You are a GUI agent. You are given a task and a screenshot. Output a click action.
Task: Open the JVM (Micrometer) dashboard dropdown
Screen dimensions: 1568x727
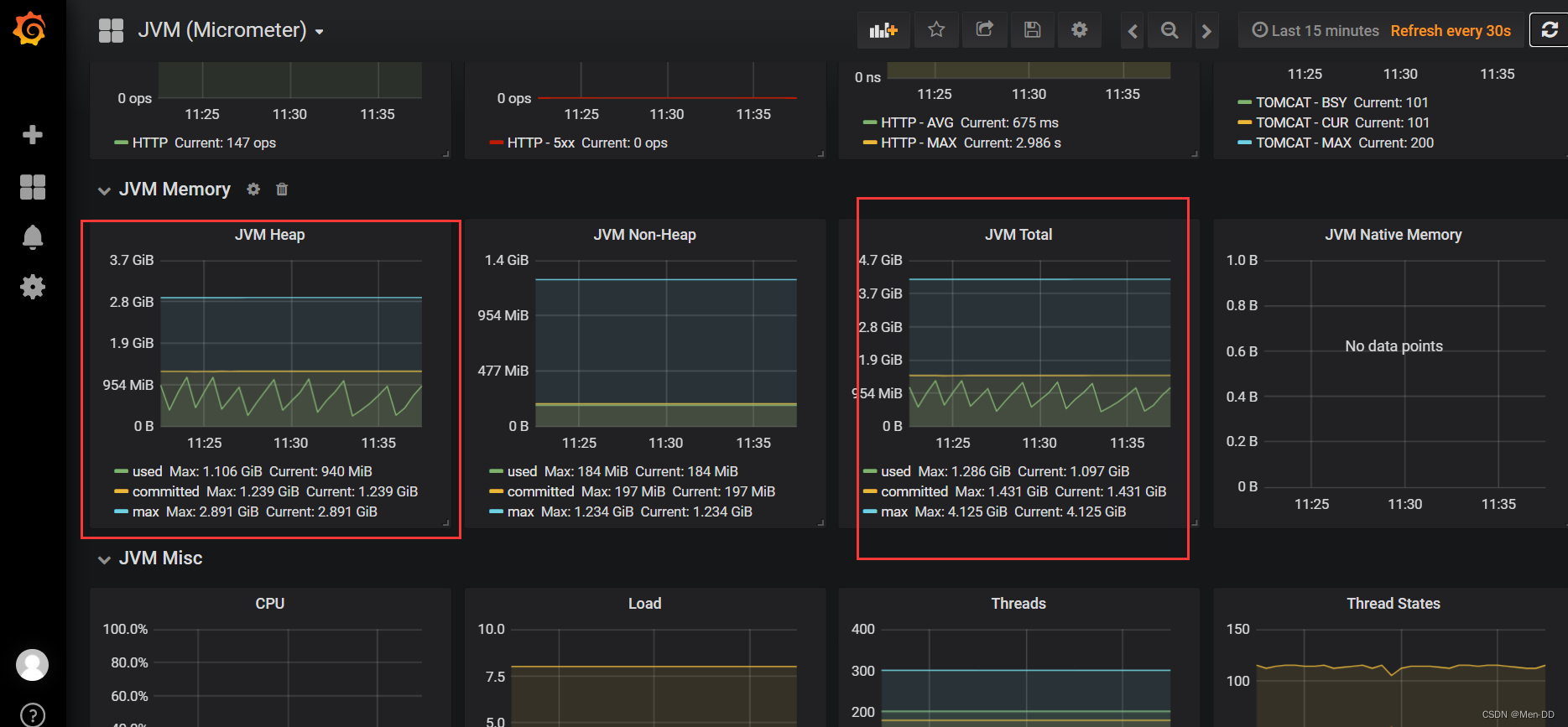(x=231, y=30)
